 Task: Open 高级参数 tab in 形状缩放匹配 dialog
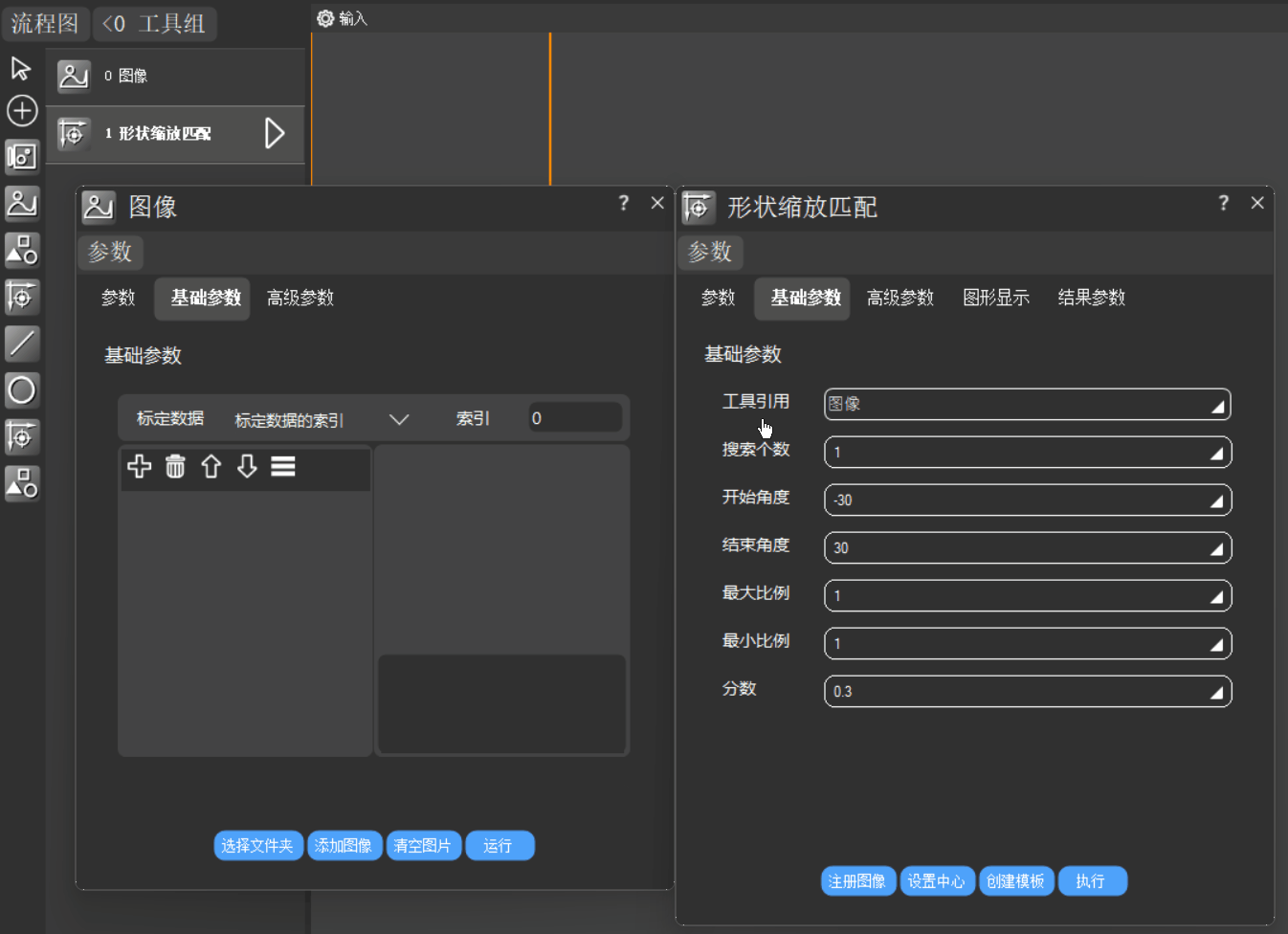tap(900, 298)
